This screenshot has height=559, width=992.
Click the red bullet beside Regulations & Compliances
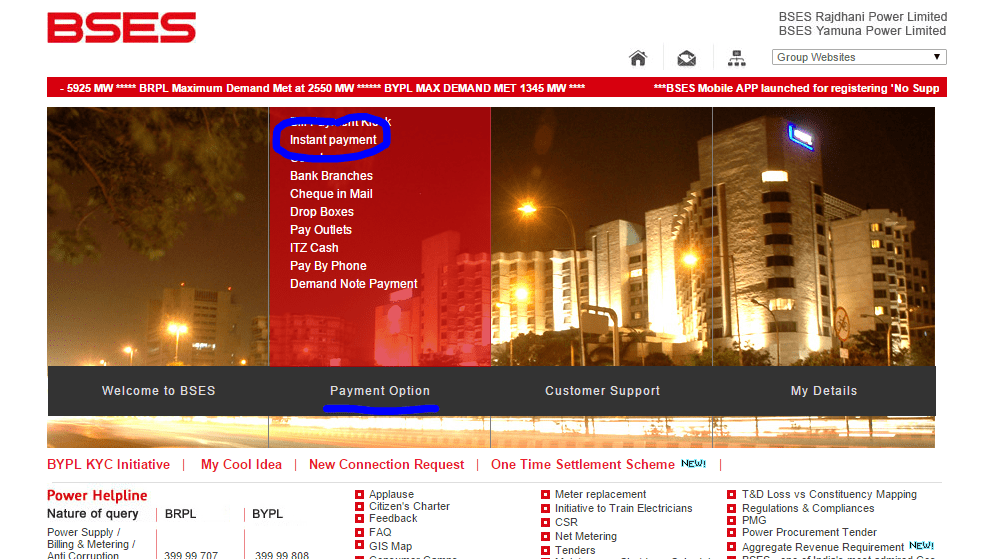pos(731,508)
